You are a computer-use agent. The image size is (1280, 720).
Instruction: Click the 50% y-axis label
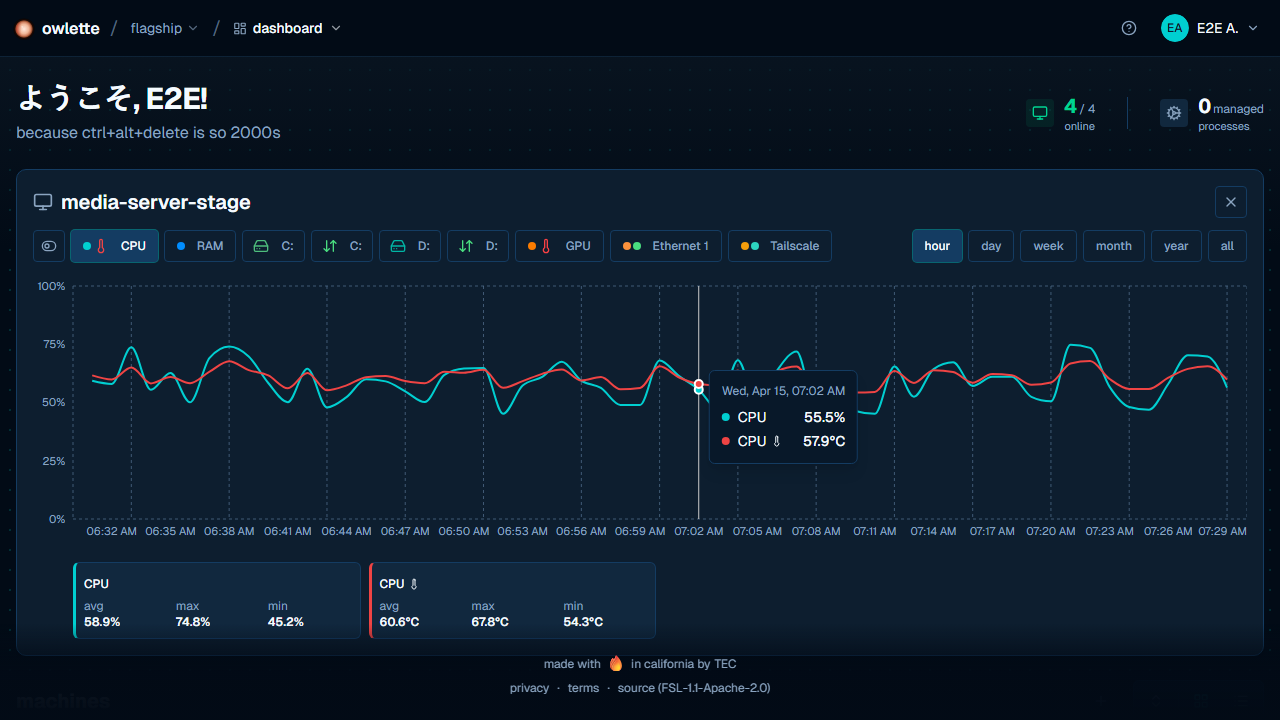click(55, 403)
